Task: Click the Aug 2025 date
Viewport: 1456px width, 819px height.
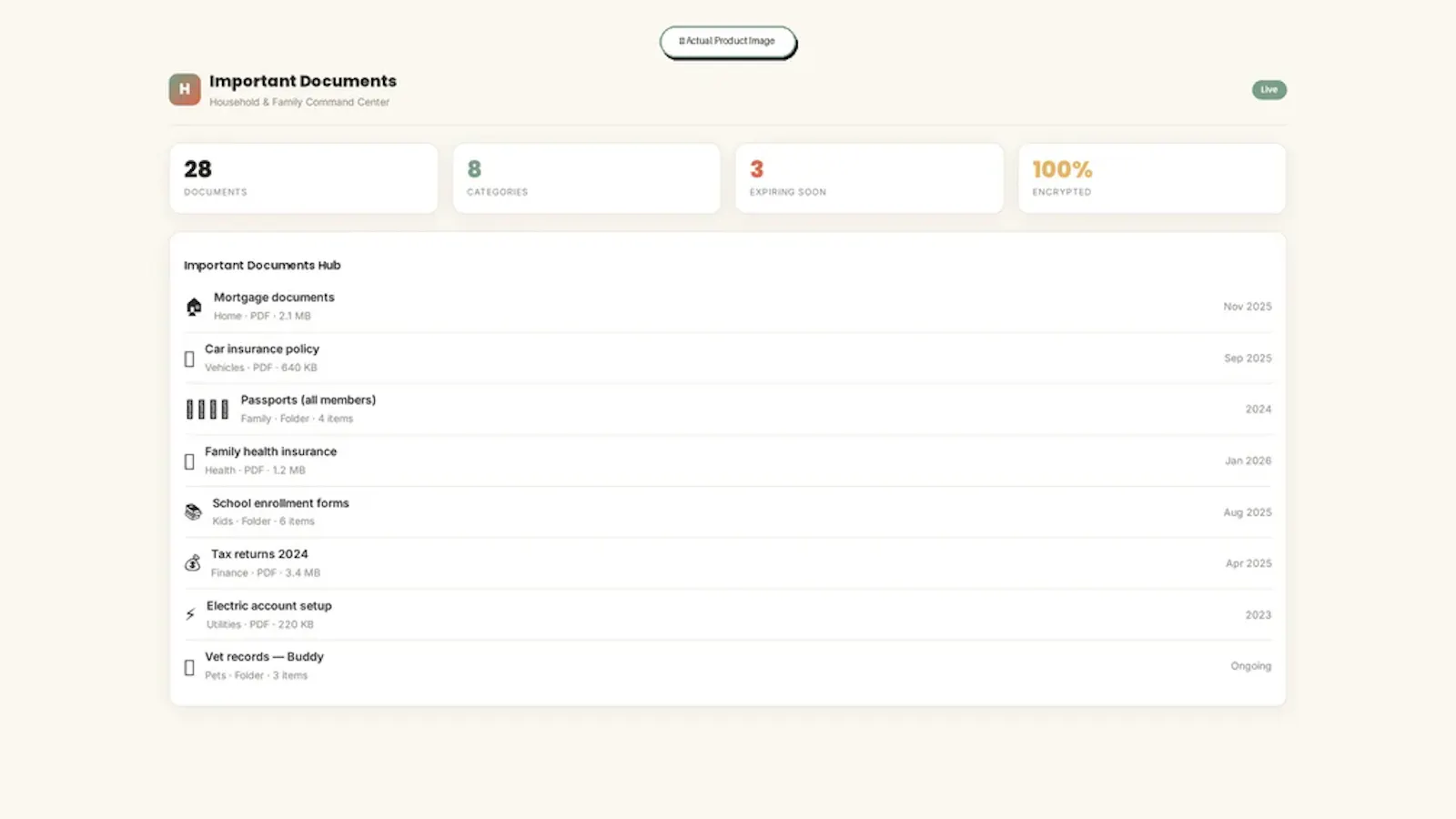Action: click(1248, 512)
